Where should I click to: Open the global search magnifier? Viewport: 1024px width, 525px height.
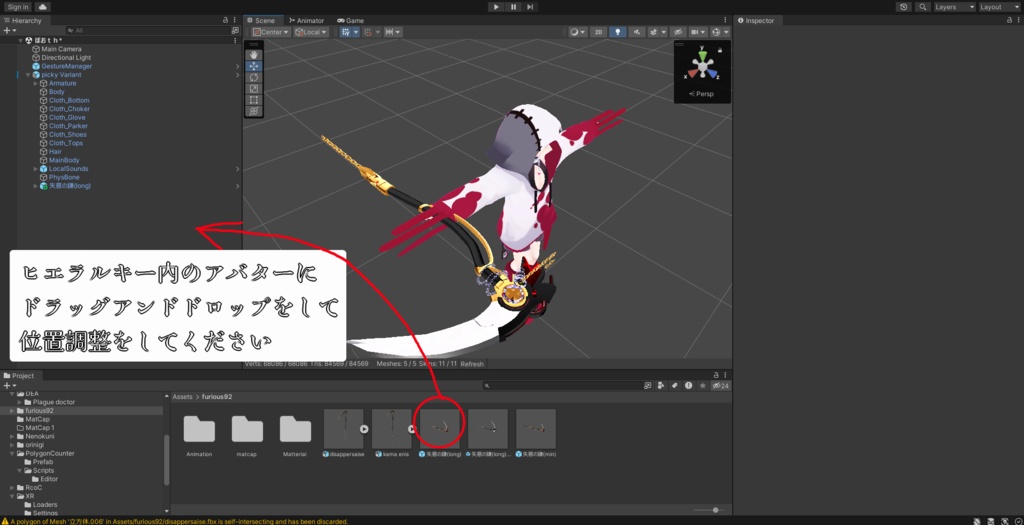(x=922, y=7)
